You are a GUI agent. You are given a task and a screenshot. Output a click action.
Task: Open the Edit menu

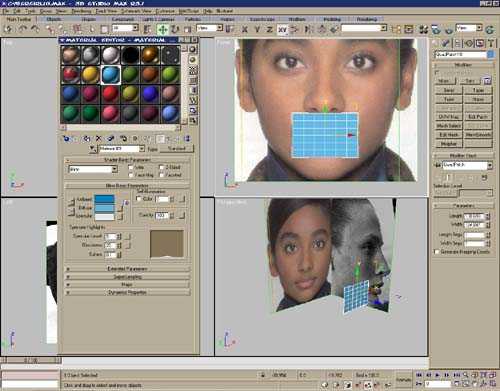[x=17, y=11]
